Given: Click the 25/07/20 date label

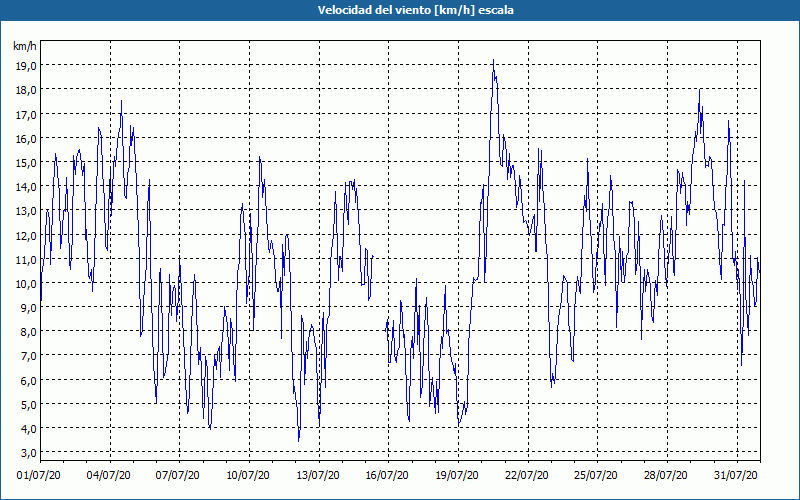Looking at the screenshot, I should 596,476.
